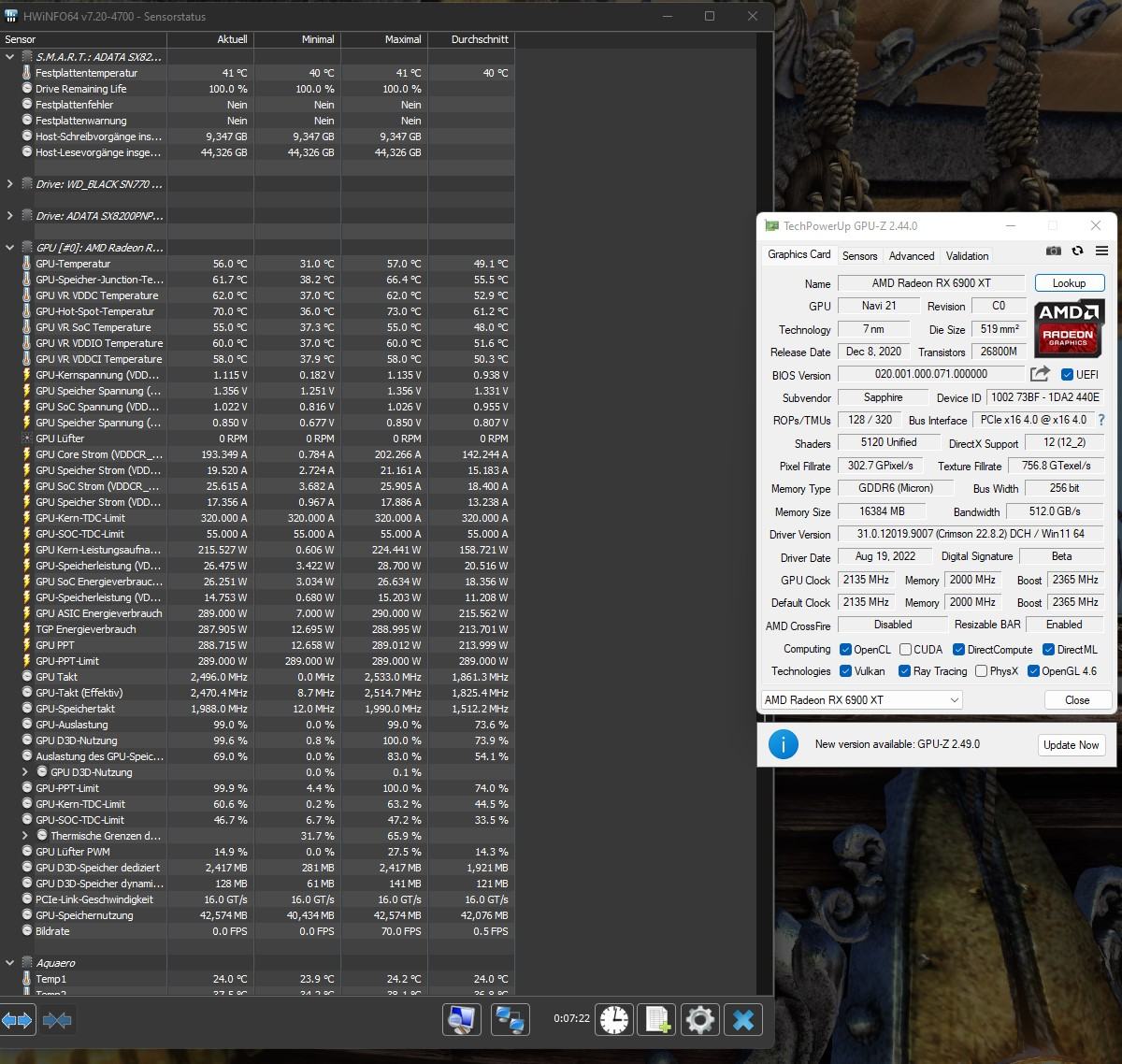Click the Update Now button
Viewport: 1122px width, 1064px height.
click(1072, 745)
